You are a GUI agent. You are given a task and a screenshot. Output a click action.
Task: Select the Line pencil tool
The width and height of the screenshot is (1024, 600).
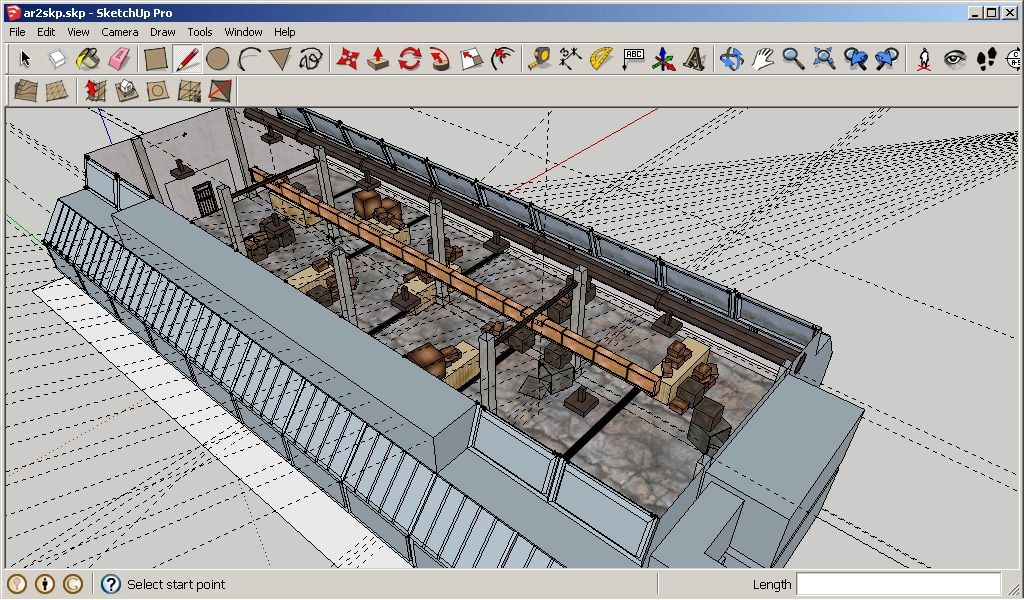point(187,59)
